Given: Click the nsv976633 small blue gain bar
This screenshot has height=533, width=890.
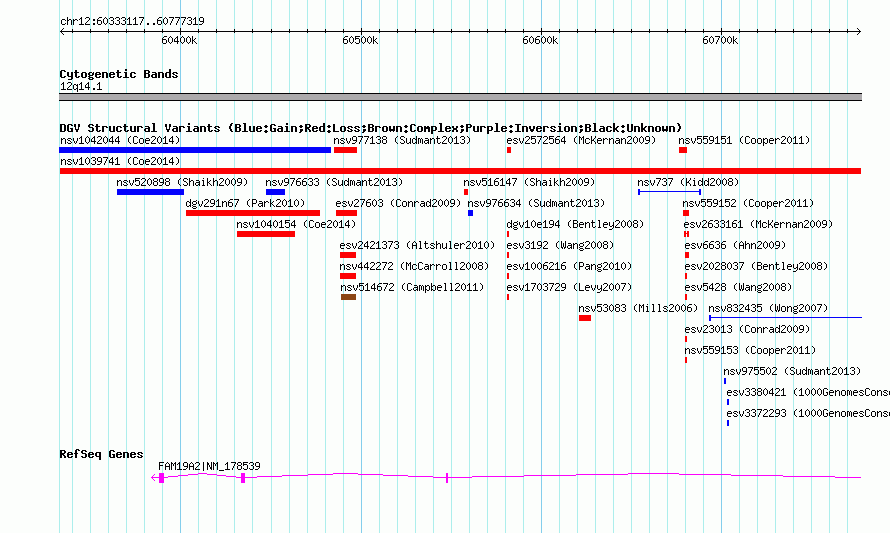Looking at the screenshot, I should [x=275, y=192].
